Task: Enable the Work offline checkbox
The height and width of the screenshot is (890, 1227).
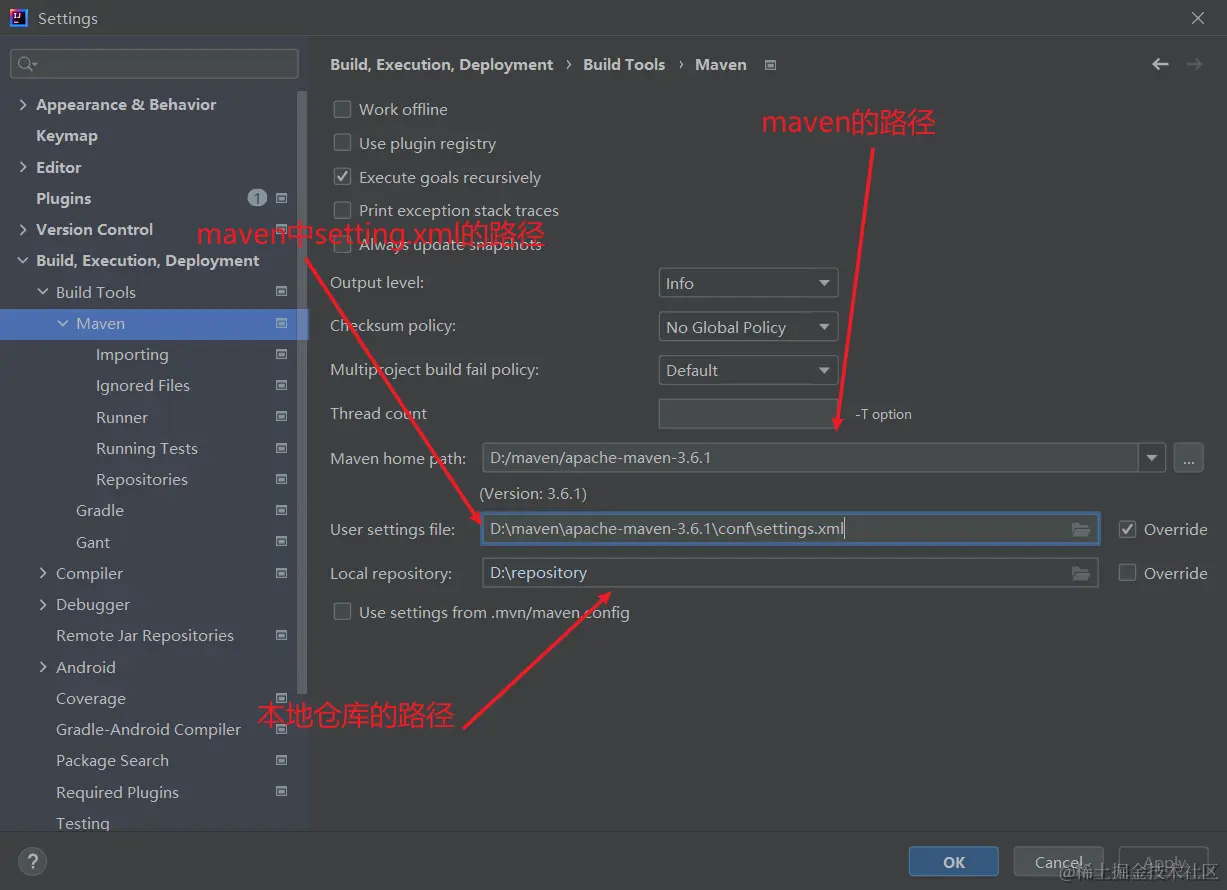Action: click(342, 109)
